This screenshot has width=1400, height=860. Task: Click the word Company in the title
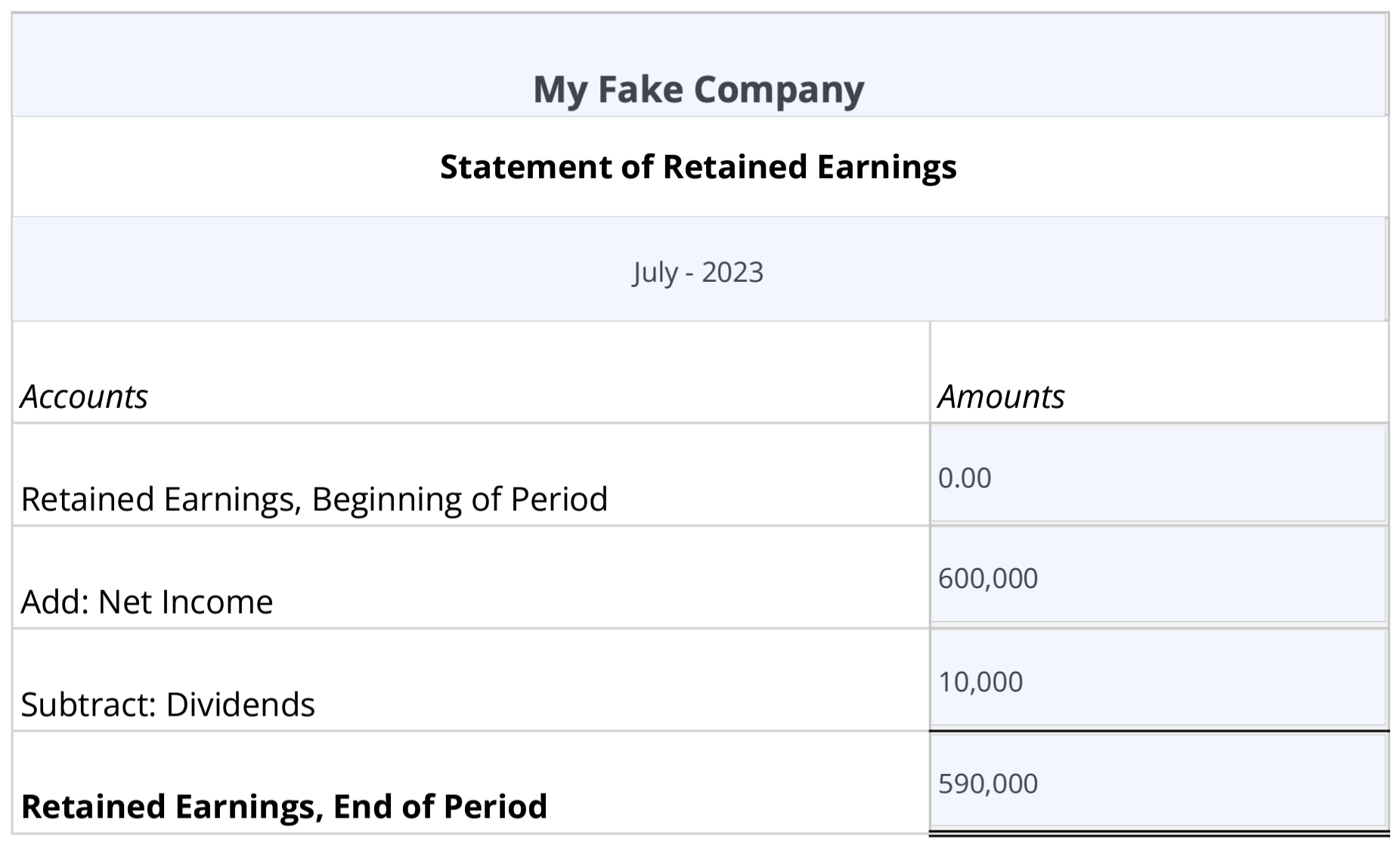[779, 90]
